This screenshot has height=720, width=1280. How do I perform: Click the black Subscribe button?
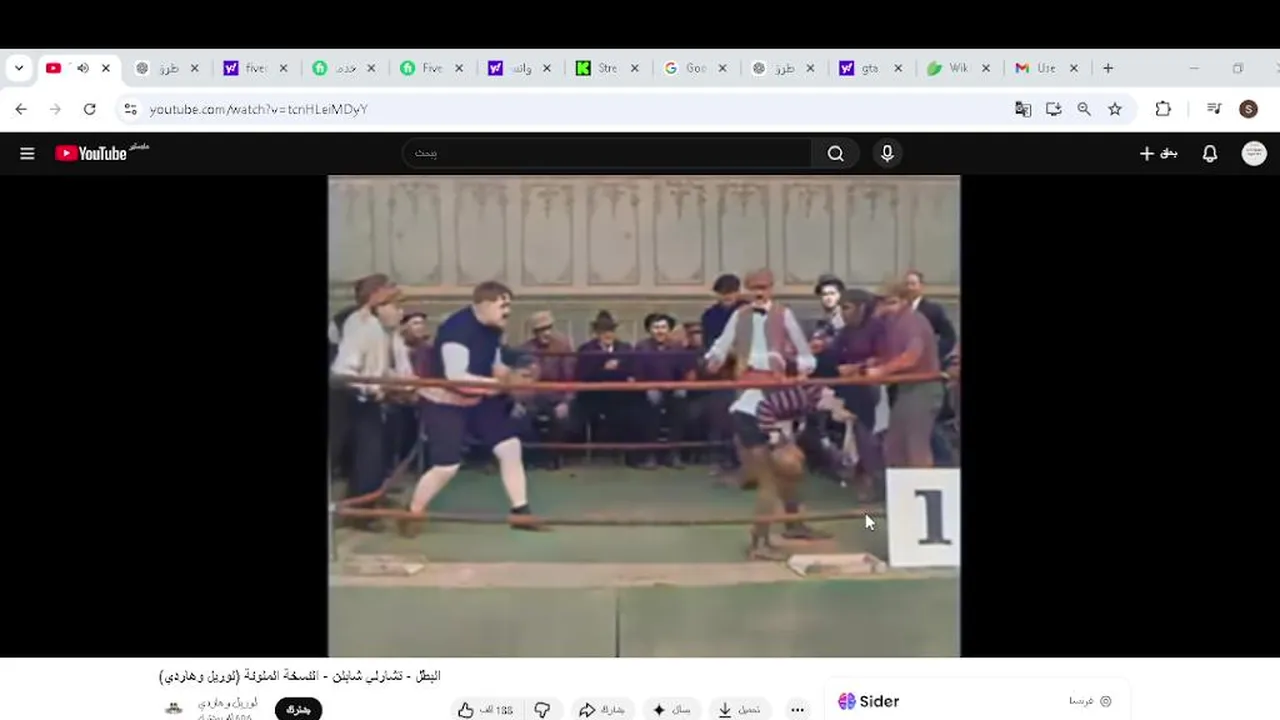(298, 710)
